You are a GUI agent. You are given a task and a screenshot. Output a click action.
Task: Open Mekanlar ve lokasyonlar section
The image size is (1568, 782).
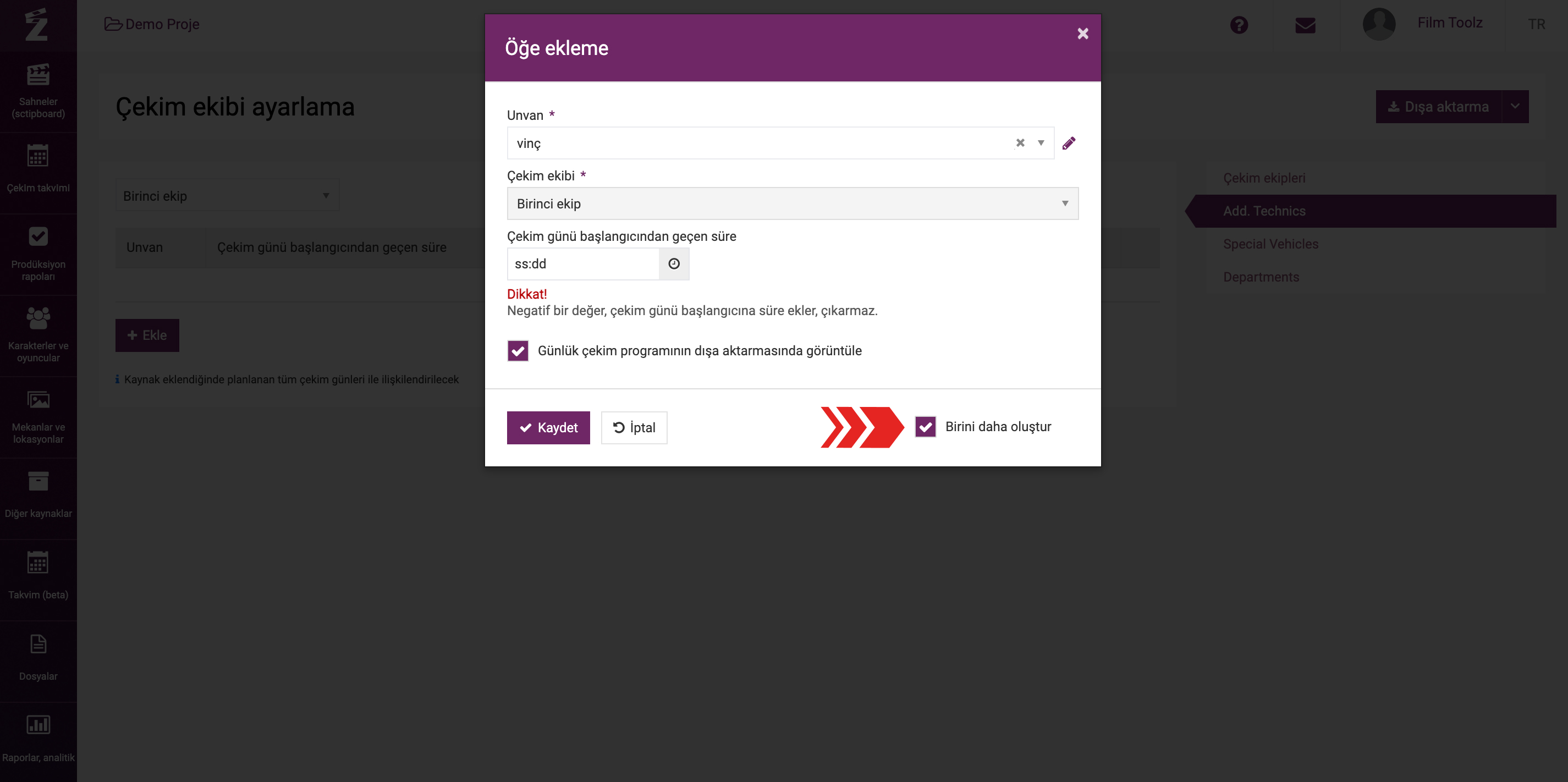click(38, 417)
